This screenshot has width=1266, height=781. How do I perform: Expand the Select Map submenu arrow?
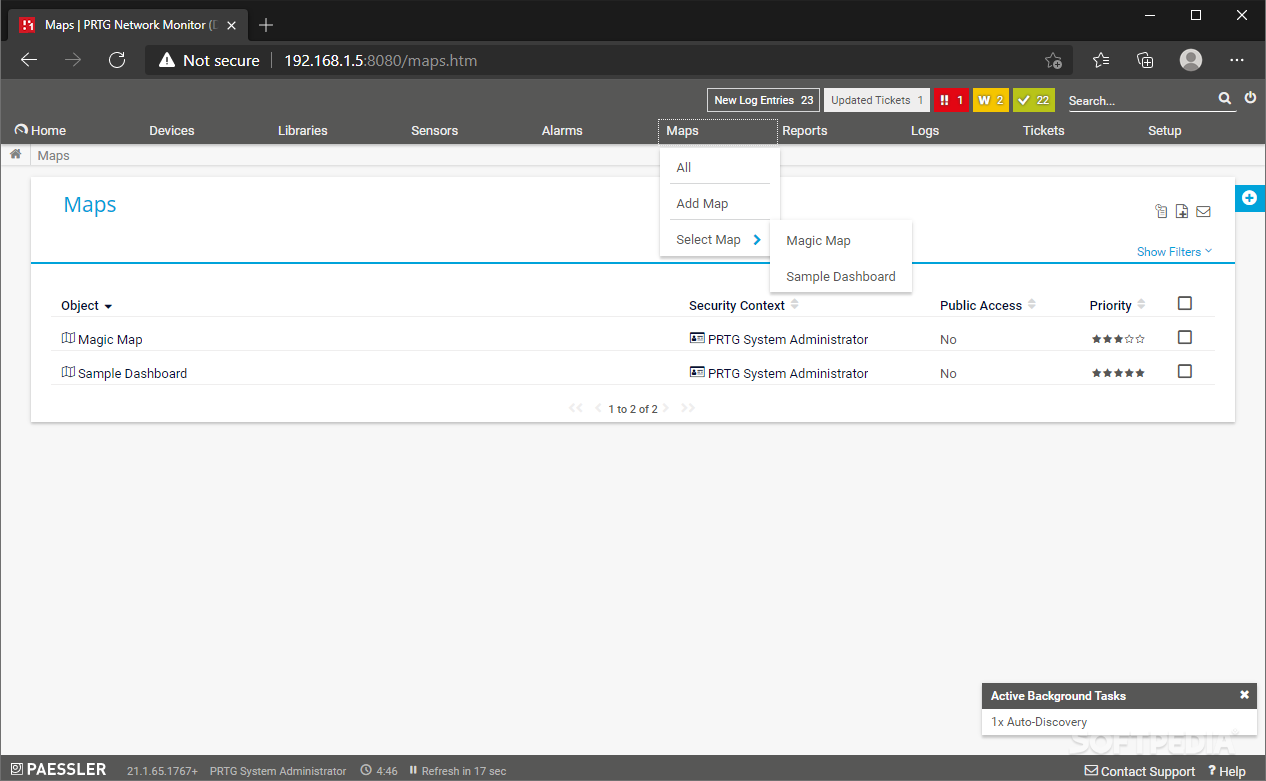757,239
